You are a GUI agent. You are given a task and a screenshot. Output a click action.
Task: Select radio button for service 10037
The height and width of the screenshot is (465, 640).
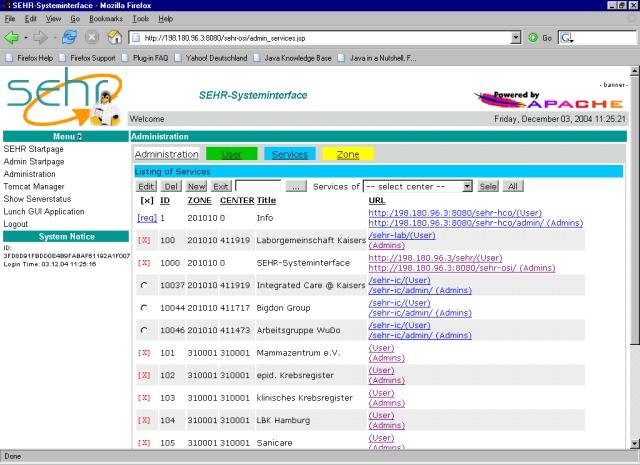[144, 285]
